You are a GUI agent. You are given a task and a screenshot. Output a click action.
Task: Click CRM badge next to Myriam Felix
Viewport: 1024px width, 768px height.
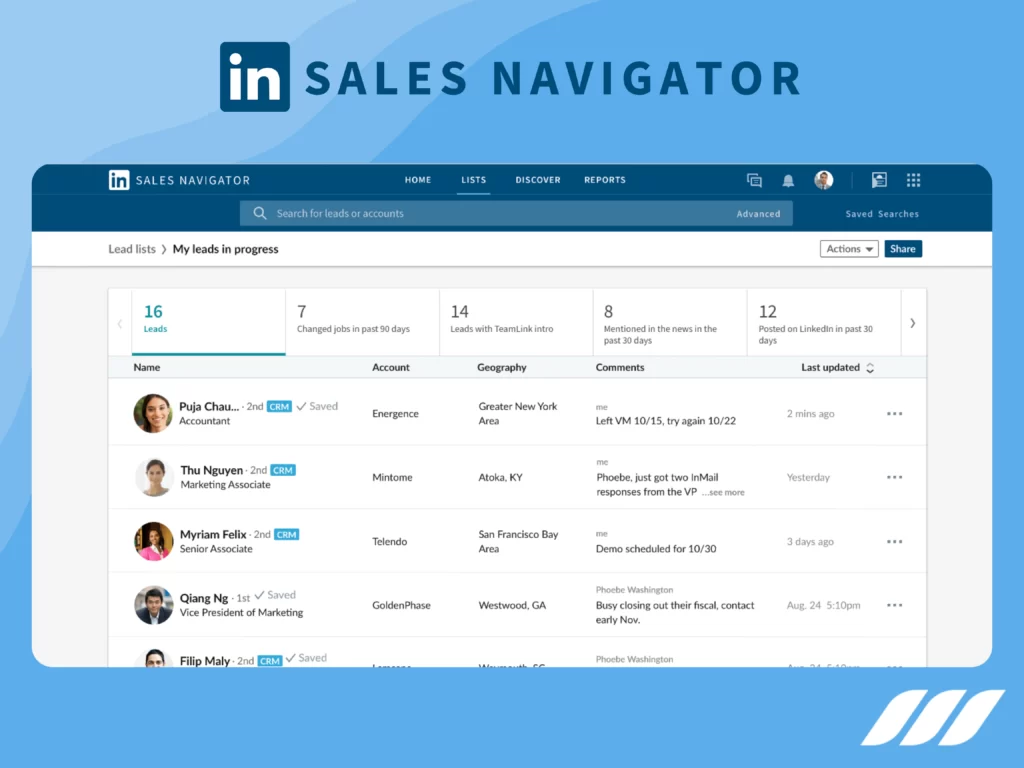tap(286, 534)
